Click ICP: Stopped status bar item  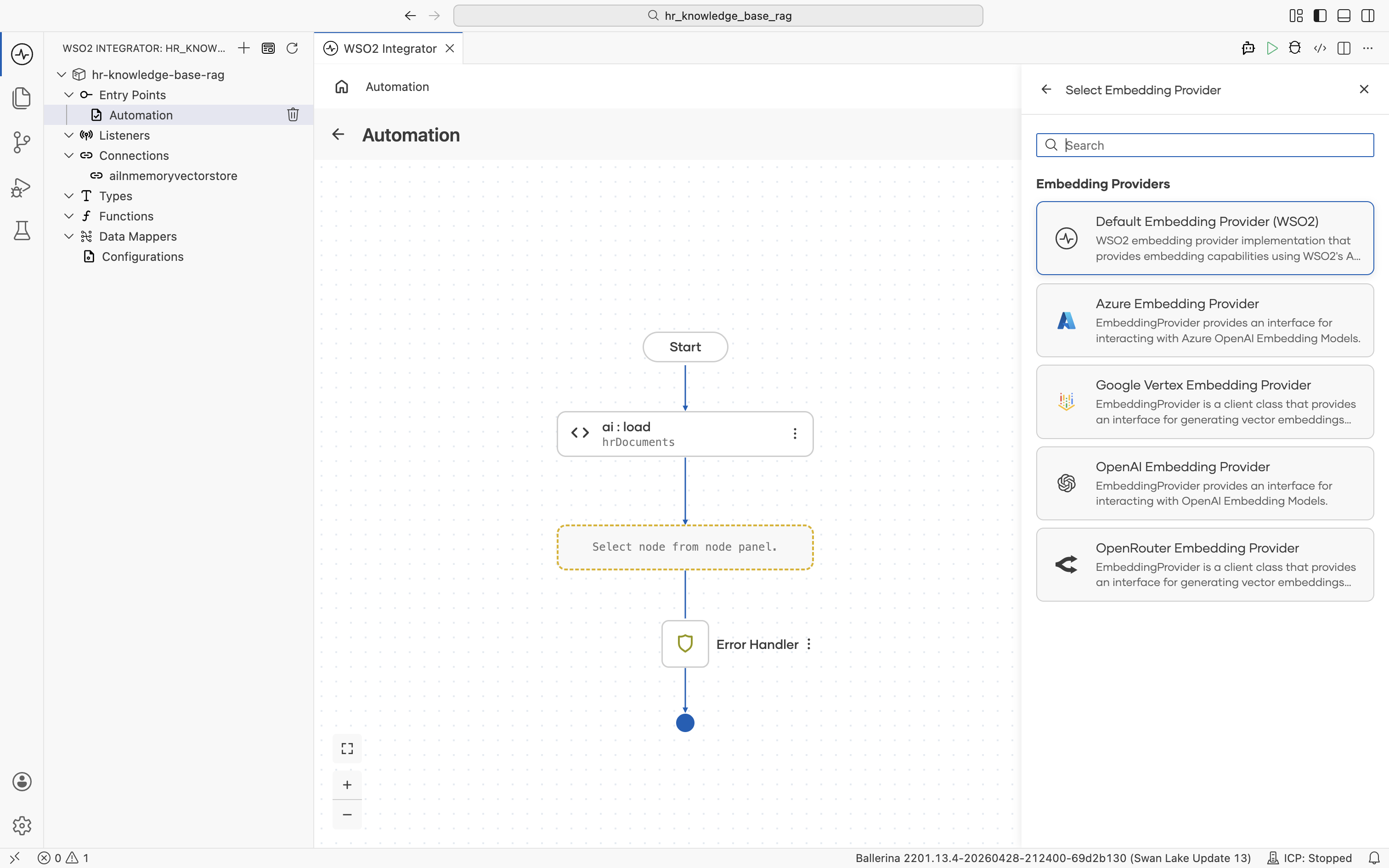click(x=1309, y=858)
